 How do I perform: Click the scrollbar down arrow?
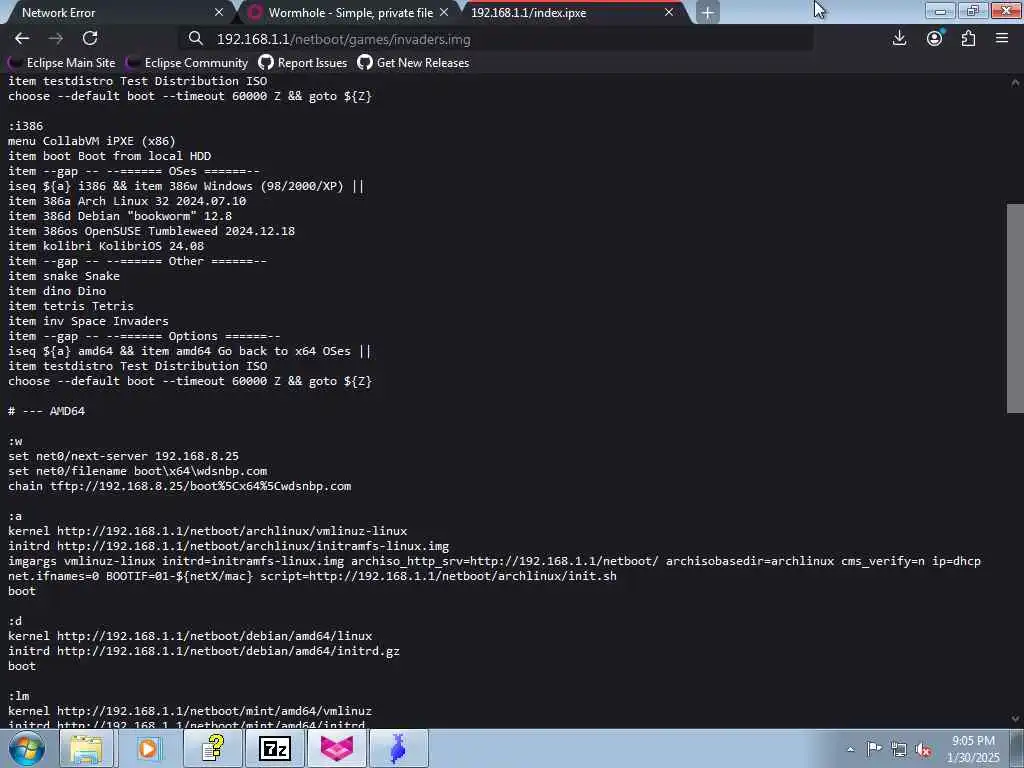pyautogui.click(x=1015, y=719)
